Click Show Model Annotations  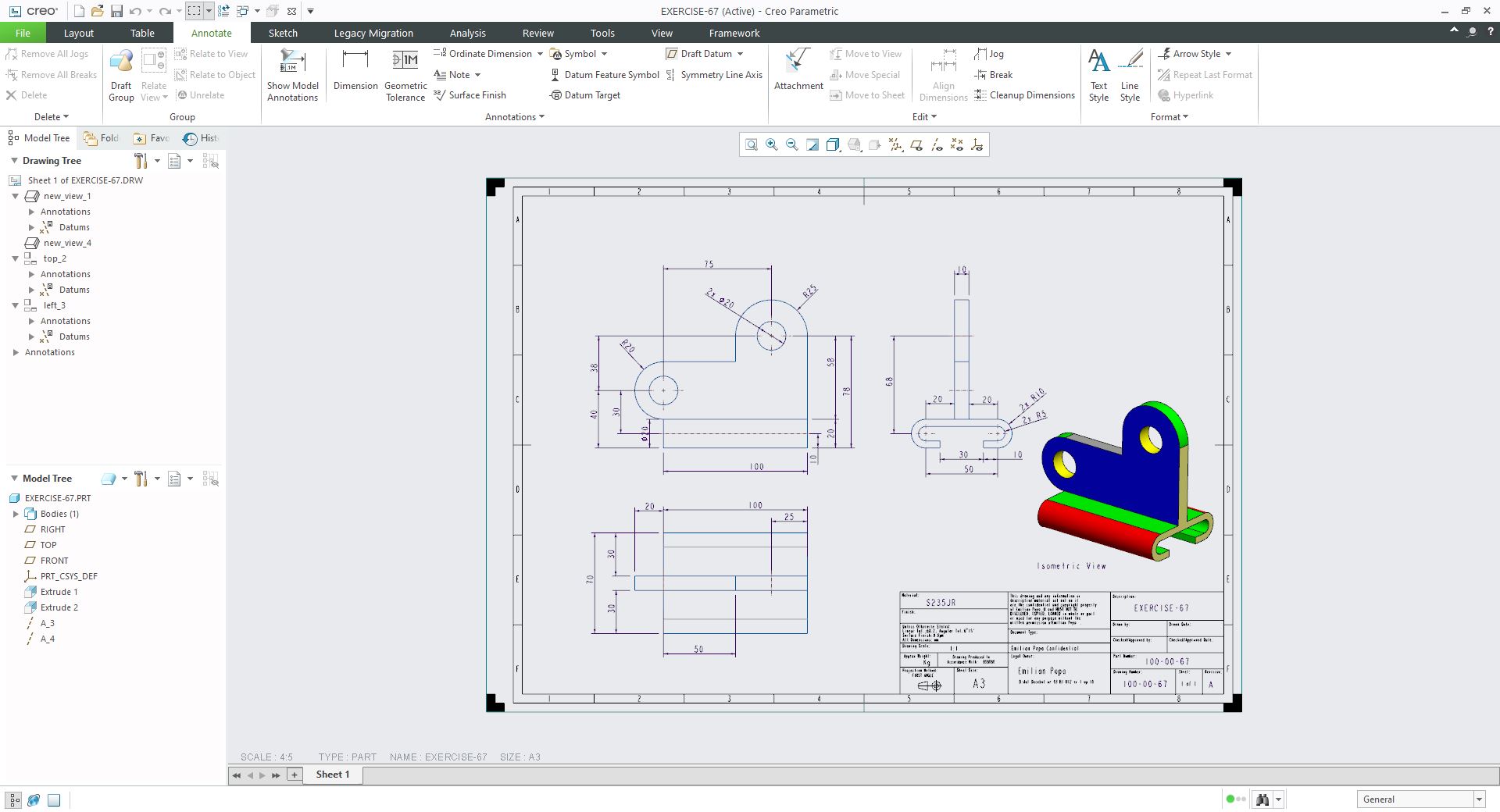(292, 75)
